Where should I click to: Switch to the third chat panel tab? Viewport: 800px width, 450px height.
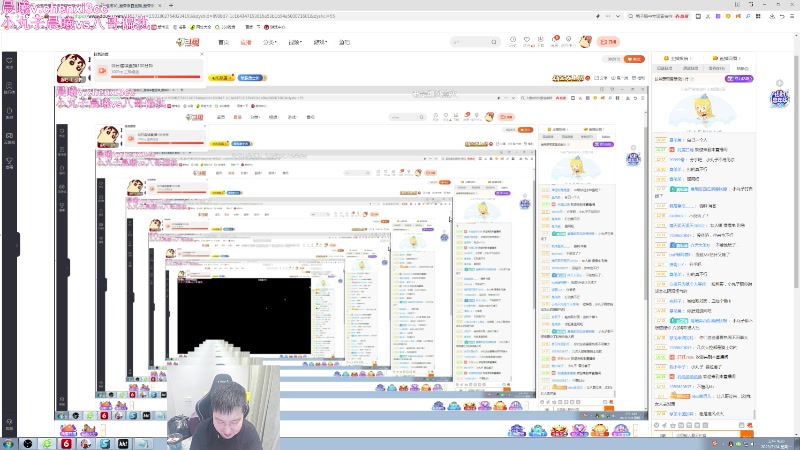(716, 68)
